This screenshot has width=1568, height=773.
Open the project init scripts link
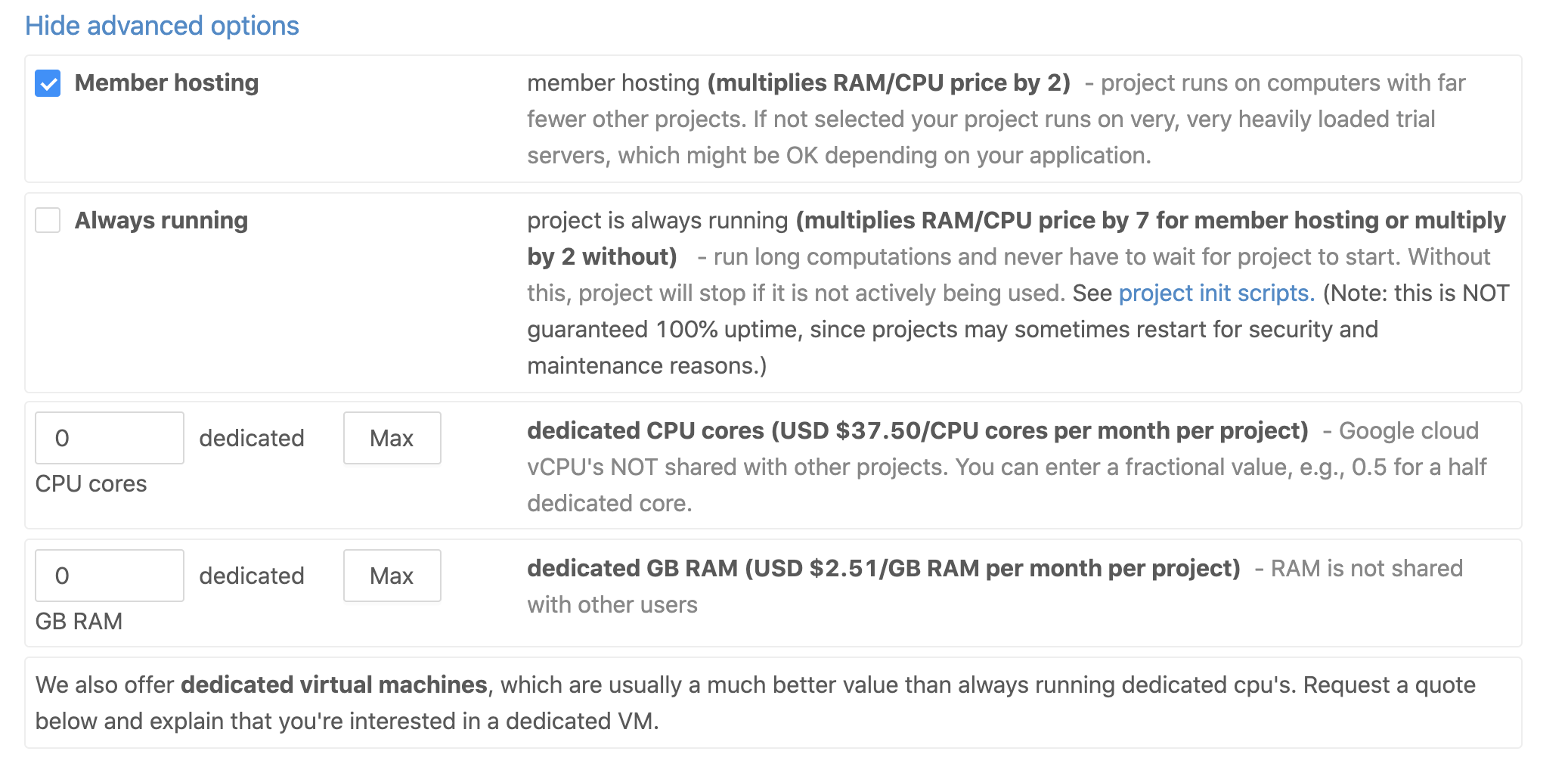(1216, 293)
